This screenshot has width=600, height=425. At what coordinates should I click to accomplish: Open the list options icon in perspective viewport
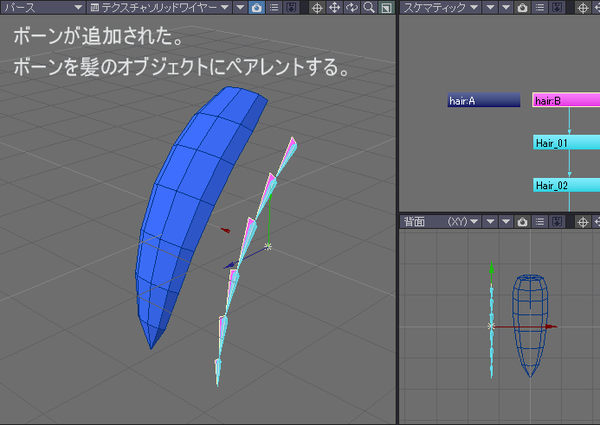point(274,7)
